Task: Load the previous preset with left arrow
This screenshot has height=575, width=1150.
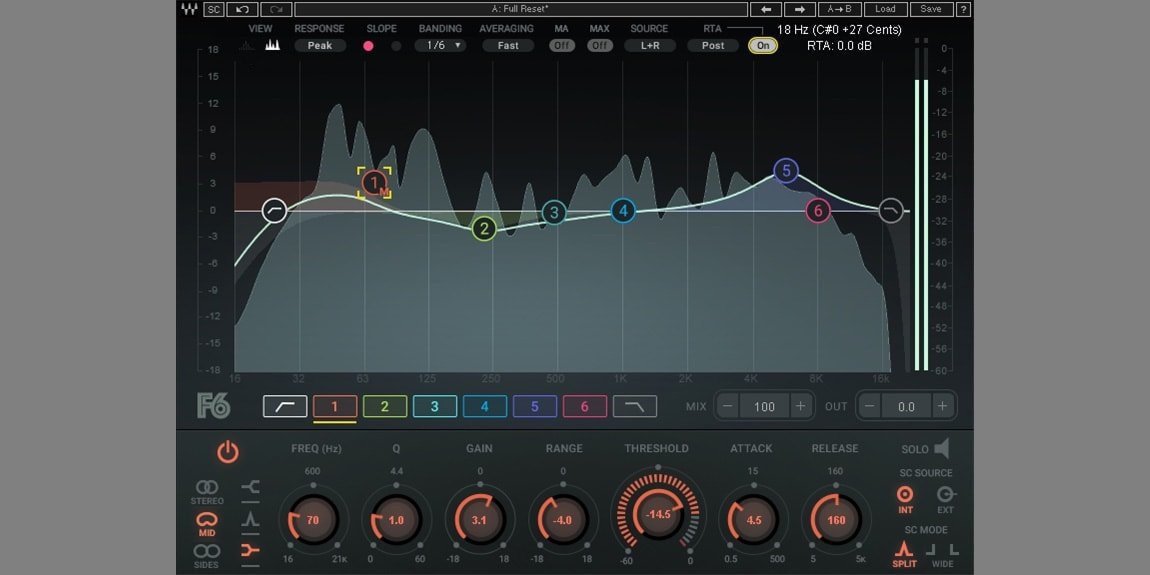Action: 766,10
